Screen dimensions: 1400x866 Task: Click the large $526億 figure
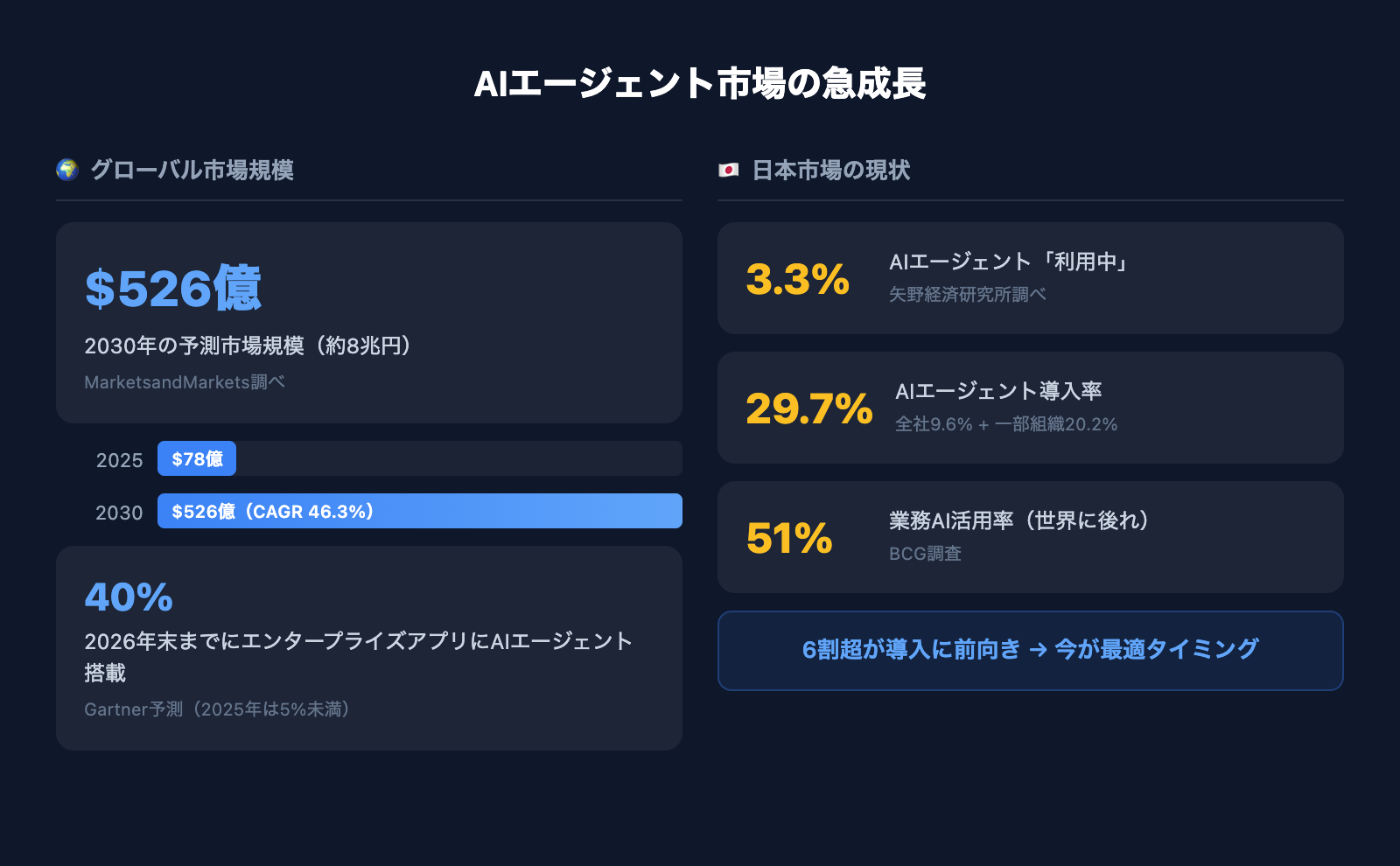tap(173, 288)
